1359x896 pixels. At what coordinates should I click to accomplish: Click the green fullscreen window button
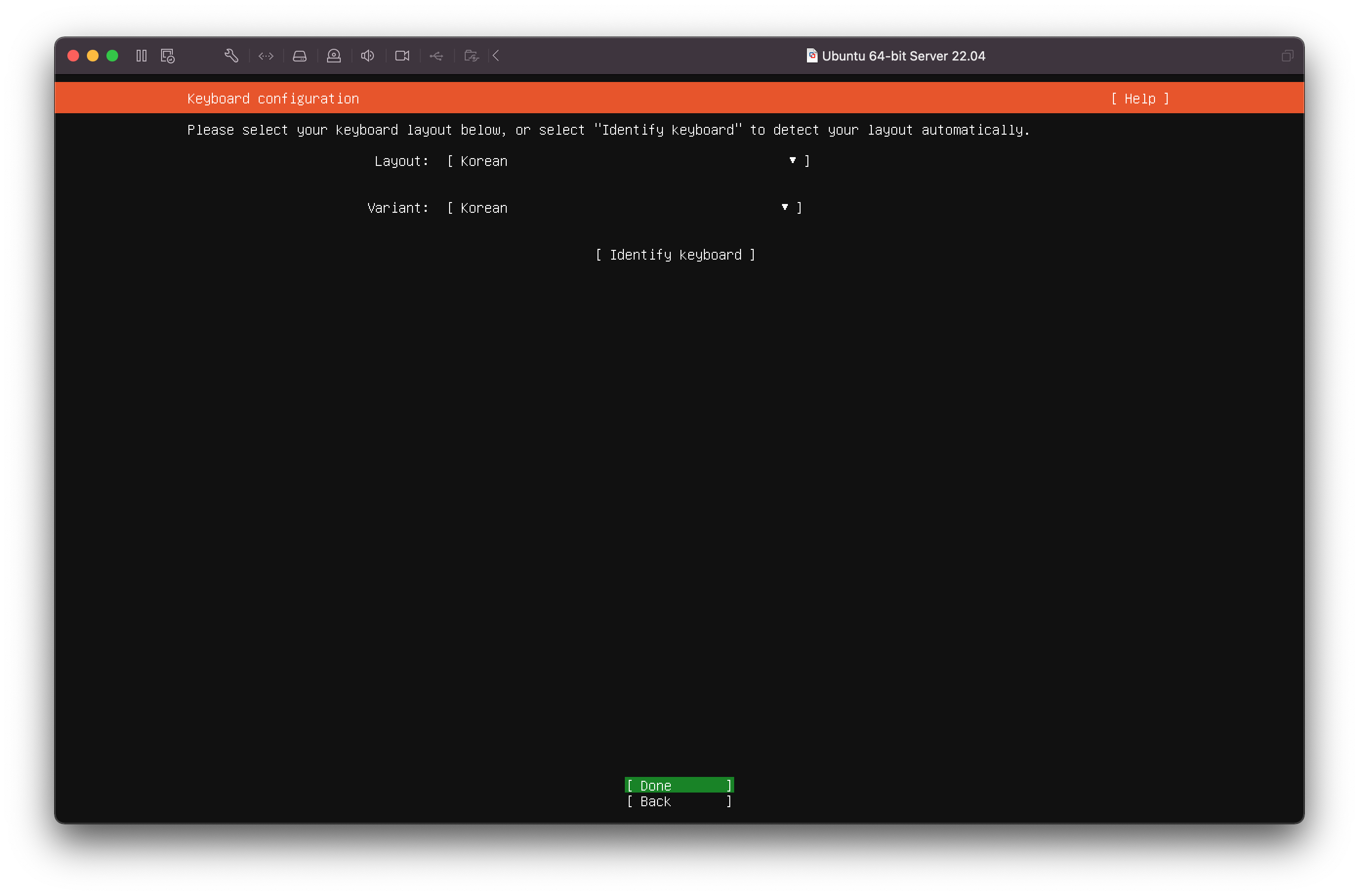113,56
